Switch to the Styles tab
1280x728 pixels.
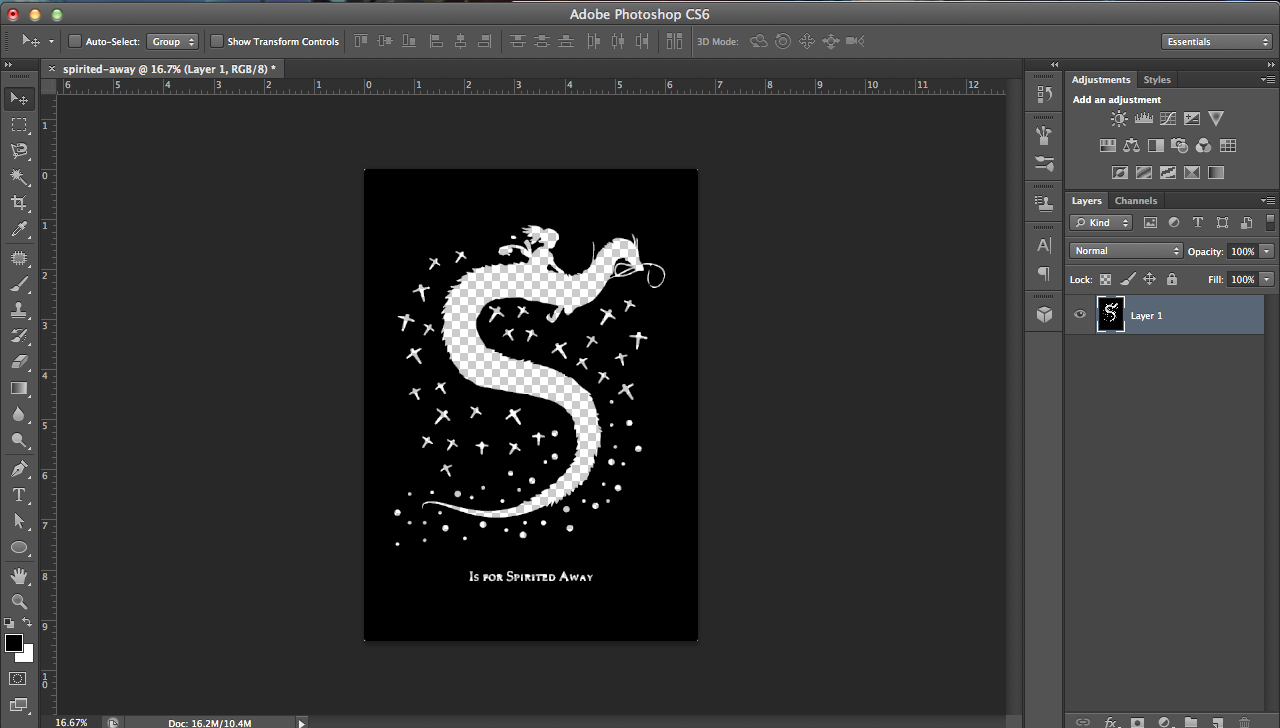[1157, 79]
